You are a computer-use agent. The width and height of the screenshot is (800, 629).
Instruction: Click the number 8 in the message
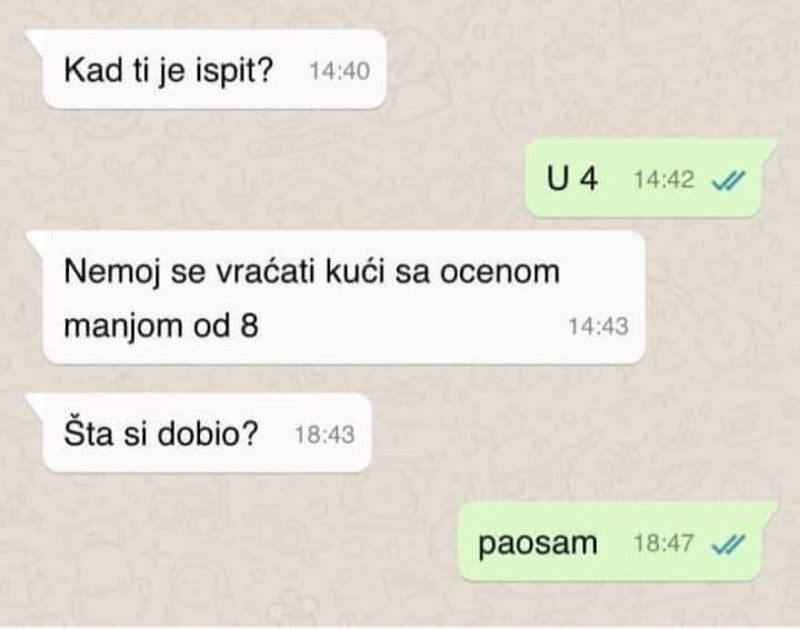tap(249, 325)
